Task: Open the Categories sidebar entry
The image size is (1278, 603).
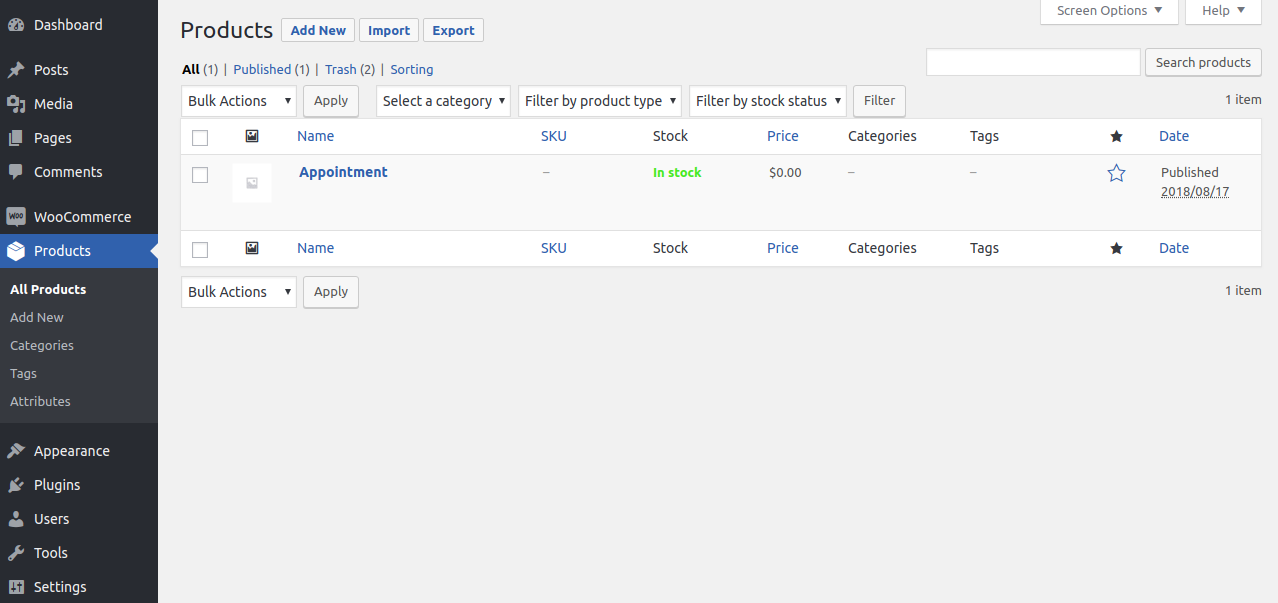Action: (42, 345)
